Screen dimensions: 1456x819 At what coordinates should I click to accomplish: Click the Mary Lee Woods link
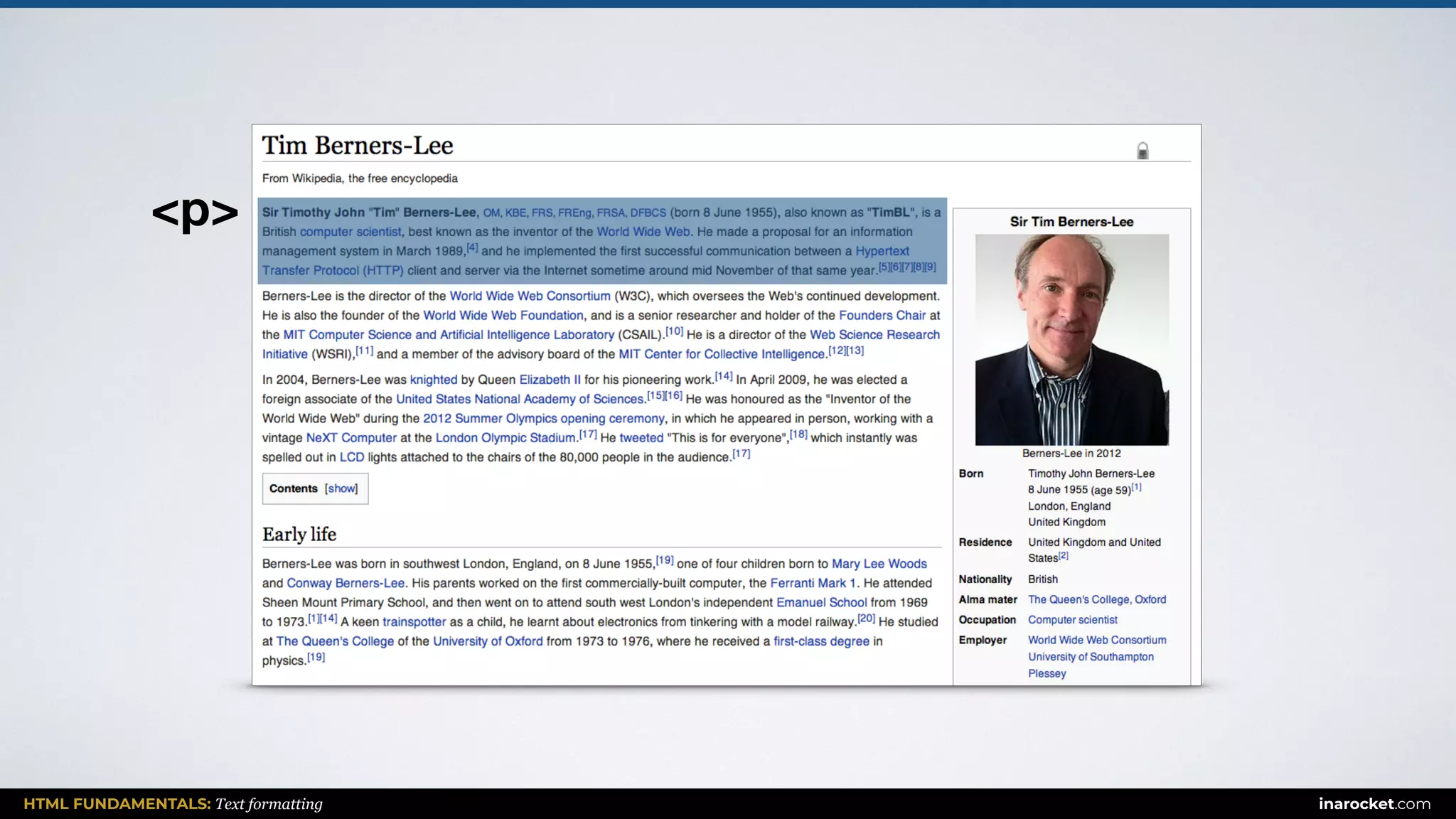(879, 564)
